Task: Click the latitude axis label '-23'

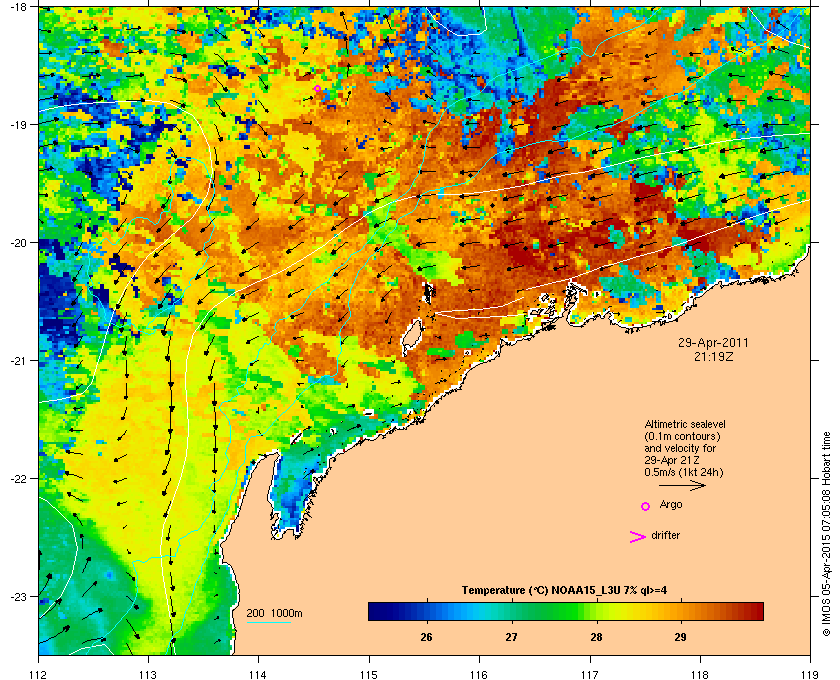Action: (19, 596)
